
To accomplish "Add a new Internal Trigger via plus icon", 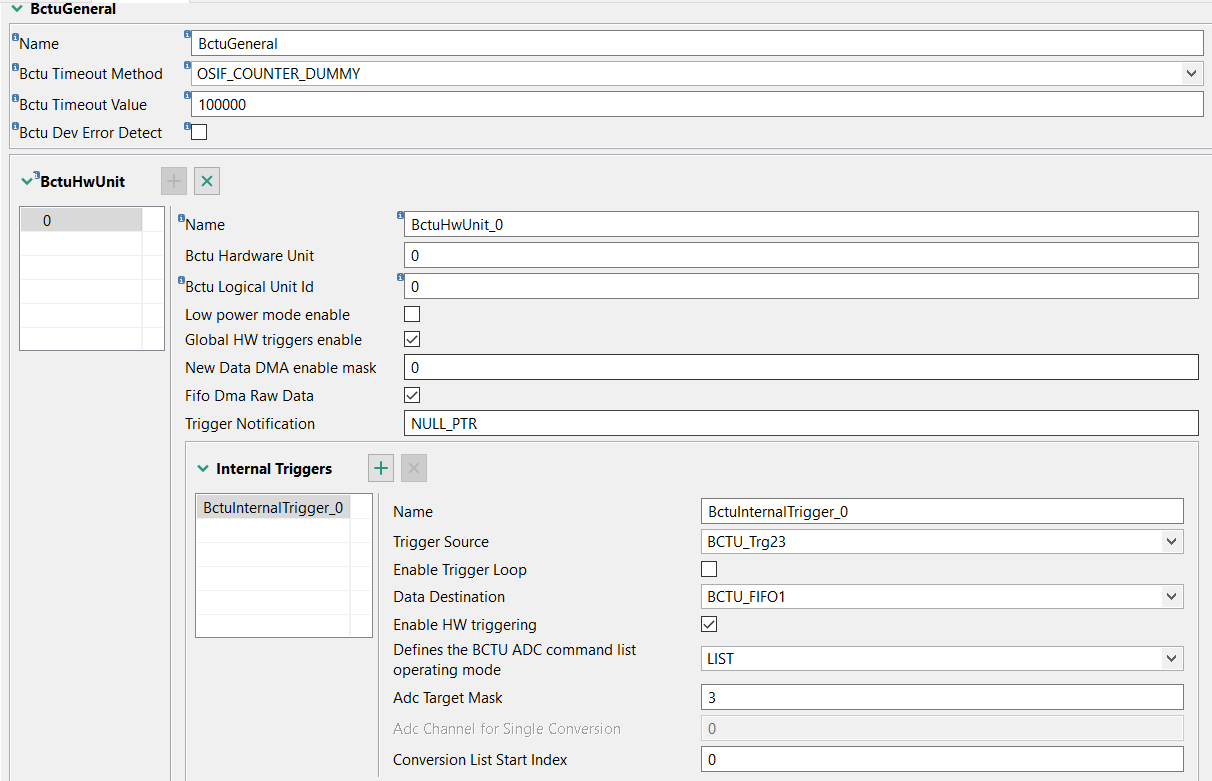I will [x=380, y=468].
